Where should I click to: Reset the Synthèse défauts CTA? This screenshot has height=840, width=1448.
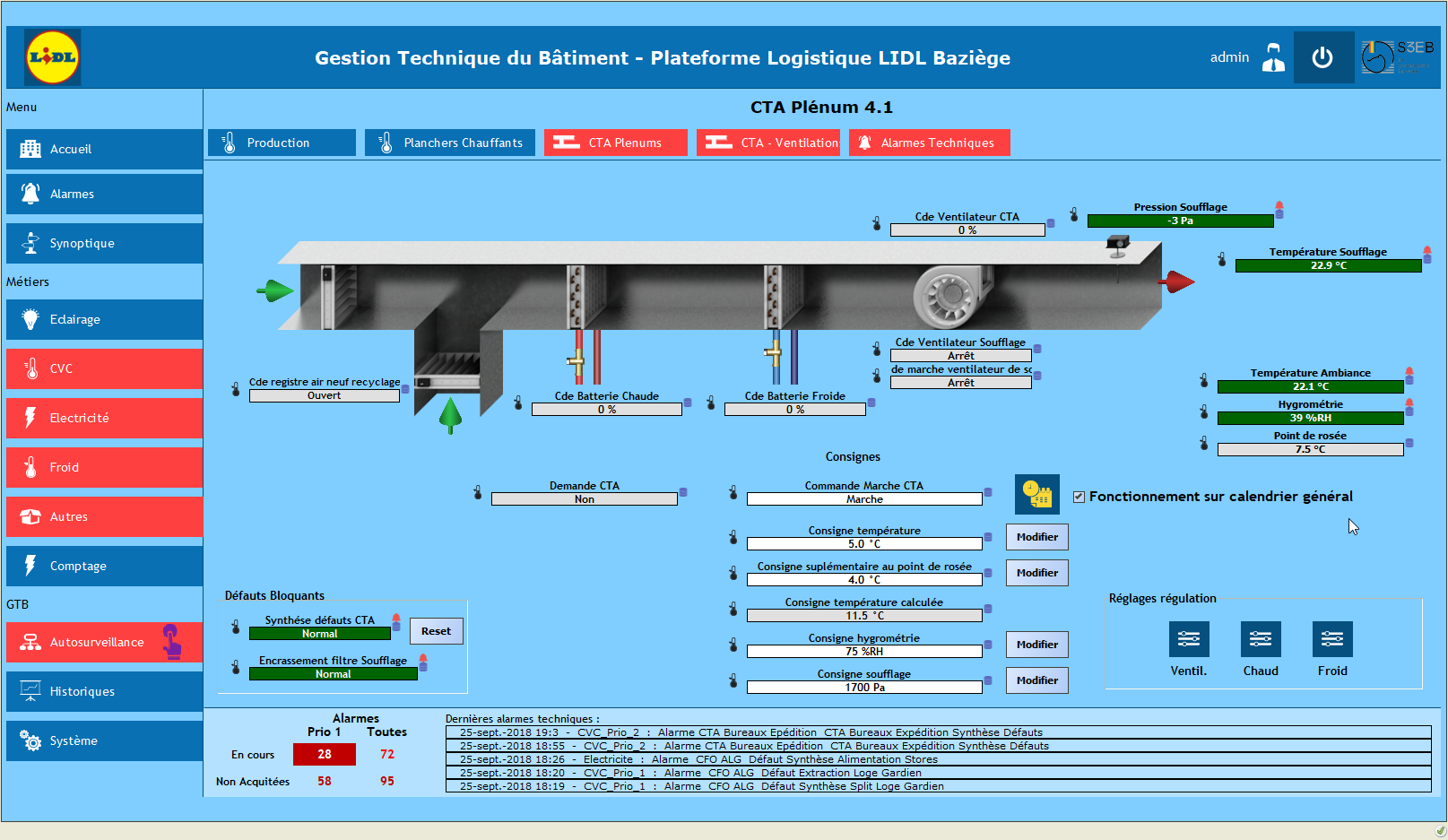(x=437, y=631)
